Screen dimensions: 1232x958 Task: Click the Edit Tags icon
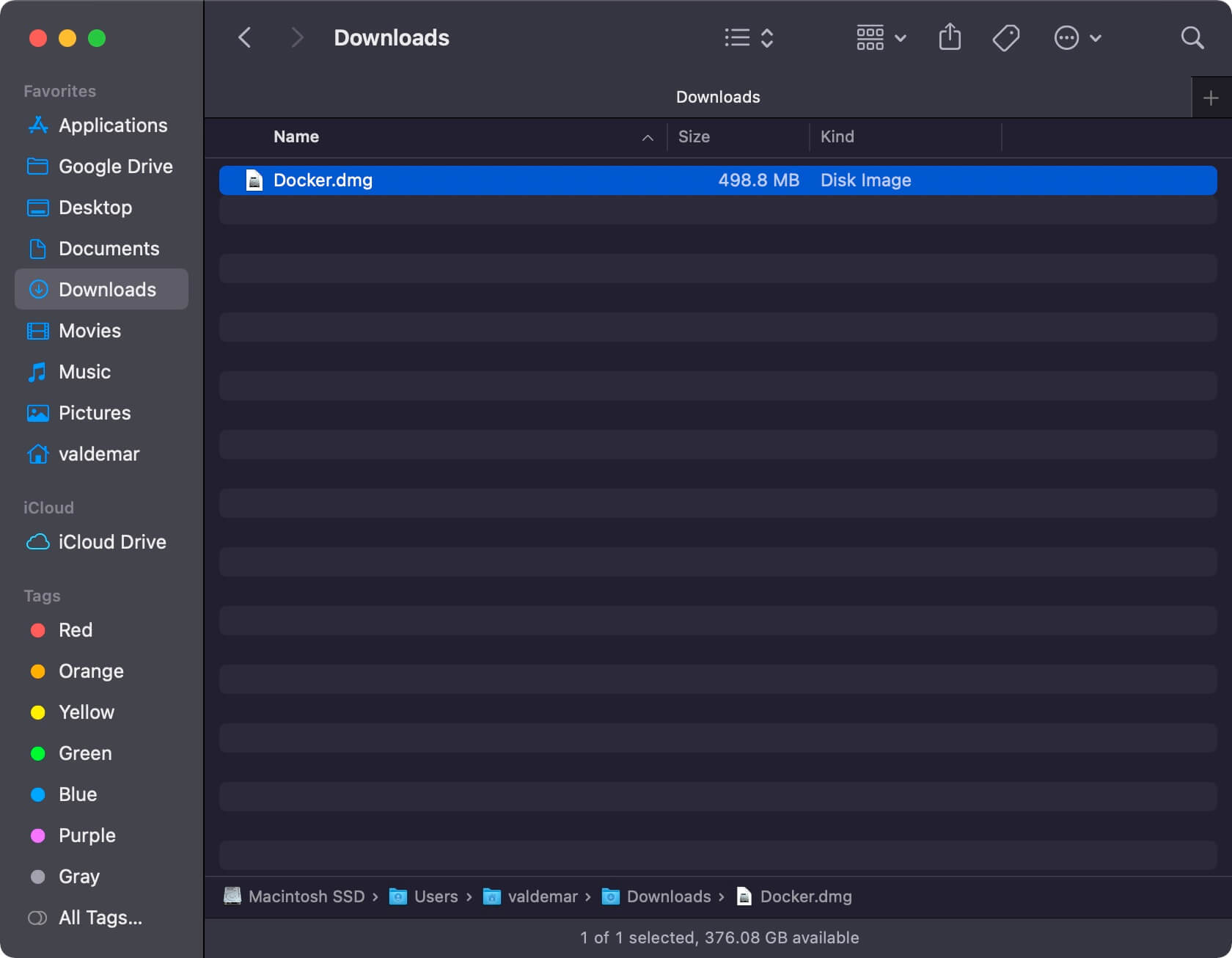(x=1006, y=37)
